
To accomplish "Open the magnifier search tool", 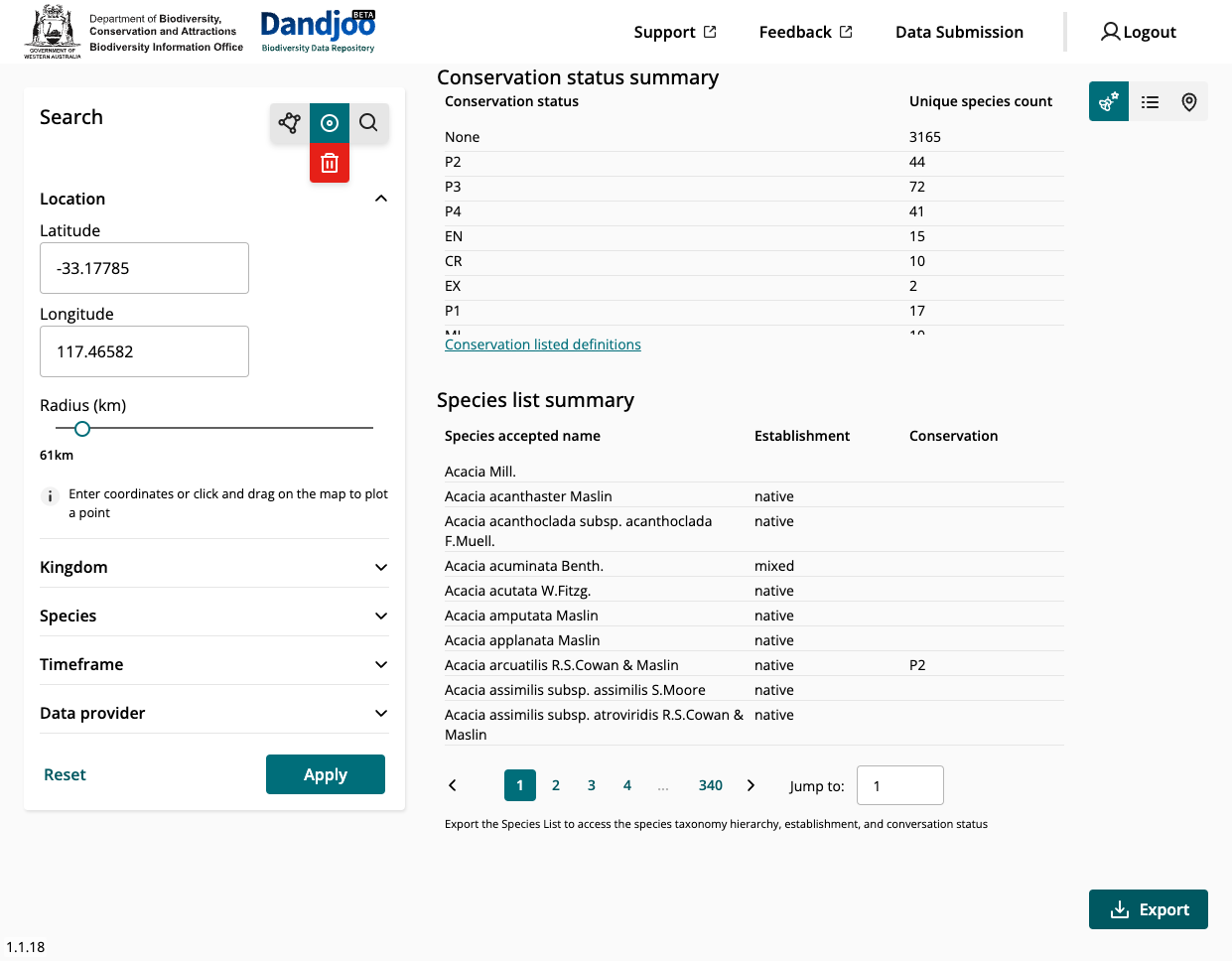I will coord(368,123).
